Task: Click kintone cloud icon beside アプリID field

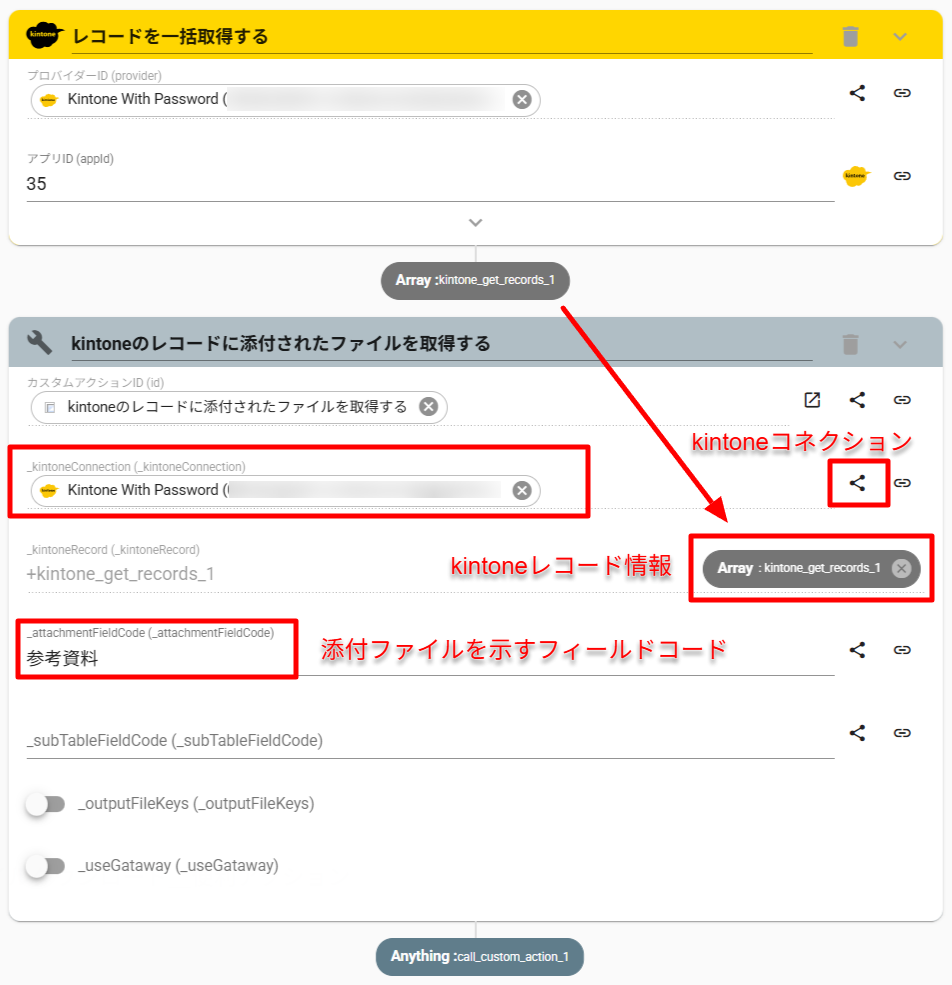Action: [x=856, y=176]
